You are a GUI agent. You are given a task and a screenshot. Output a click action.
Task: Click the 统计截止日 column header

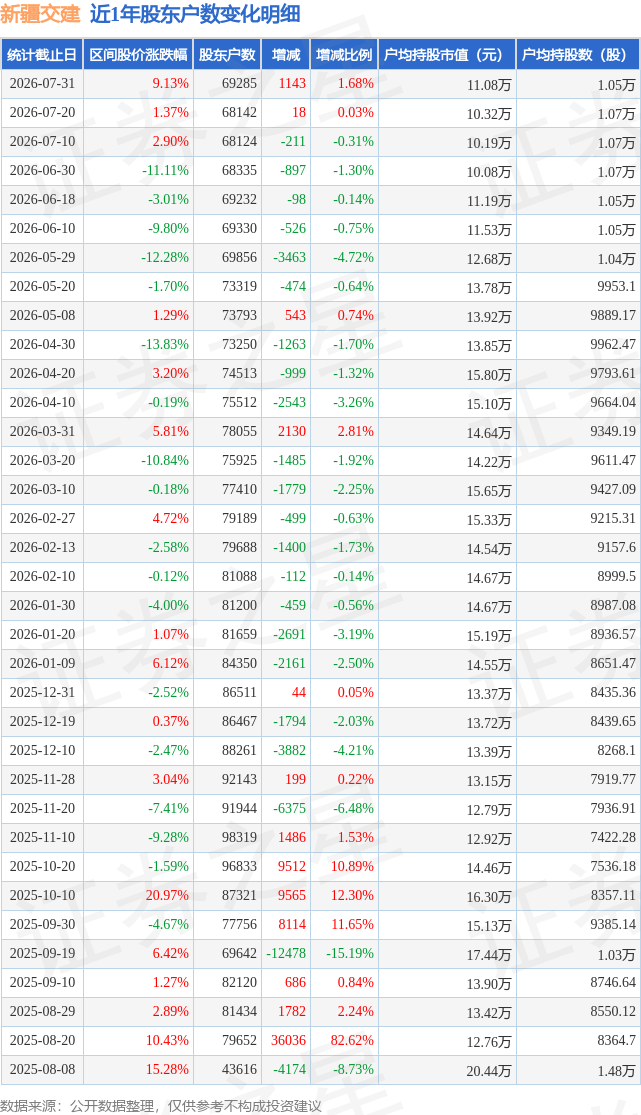[42, 55]
